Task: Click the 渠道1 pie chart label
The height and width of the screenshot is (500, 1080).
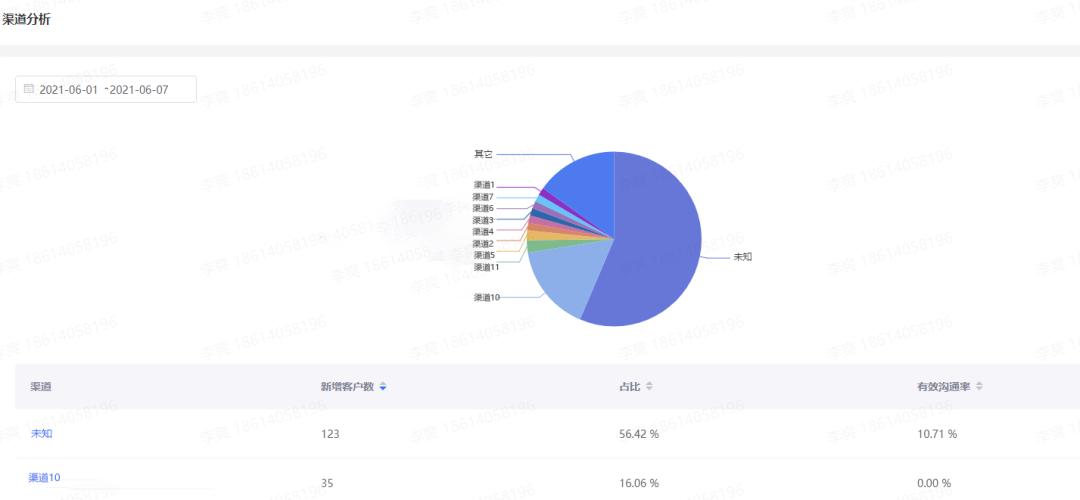Action: [484, 185]
